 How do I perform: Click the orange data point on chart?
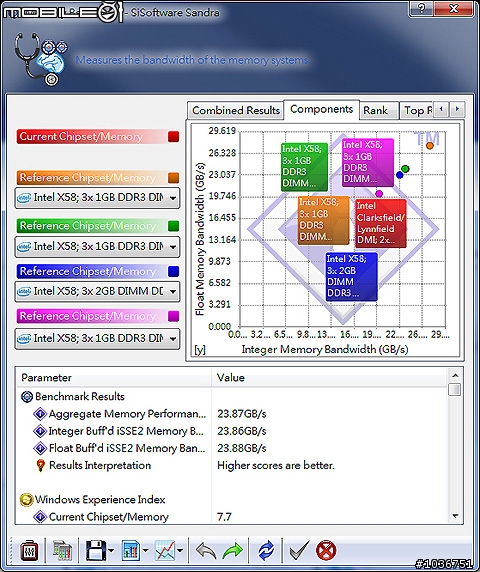click(430, 146)
